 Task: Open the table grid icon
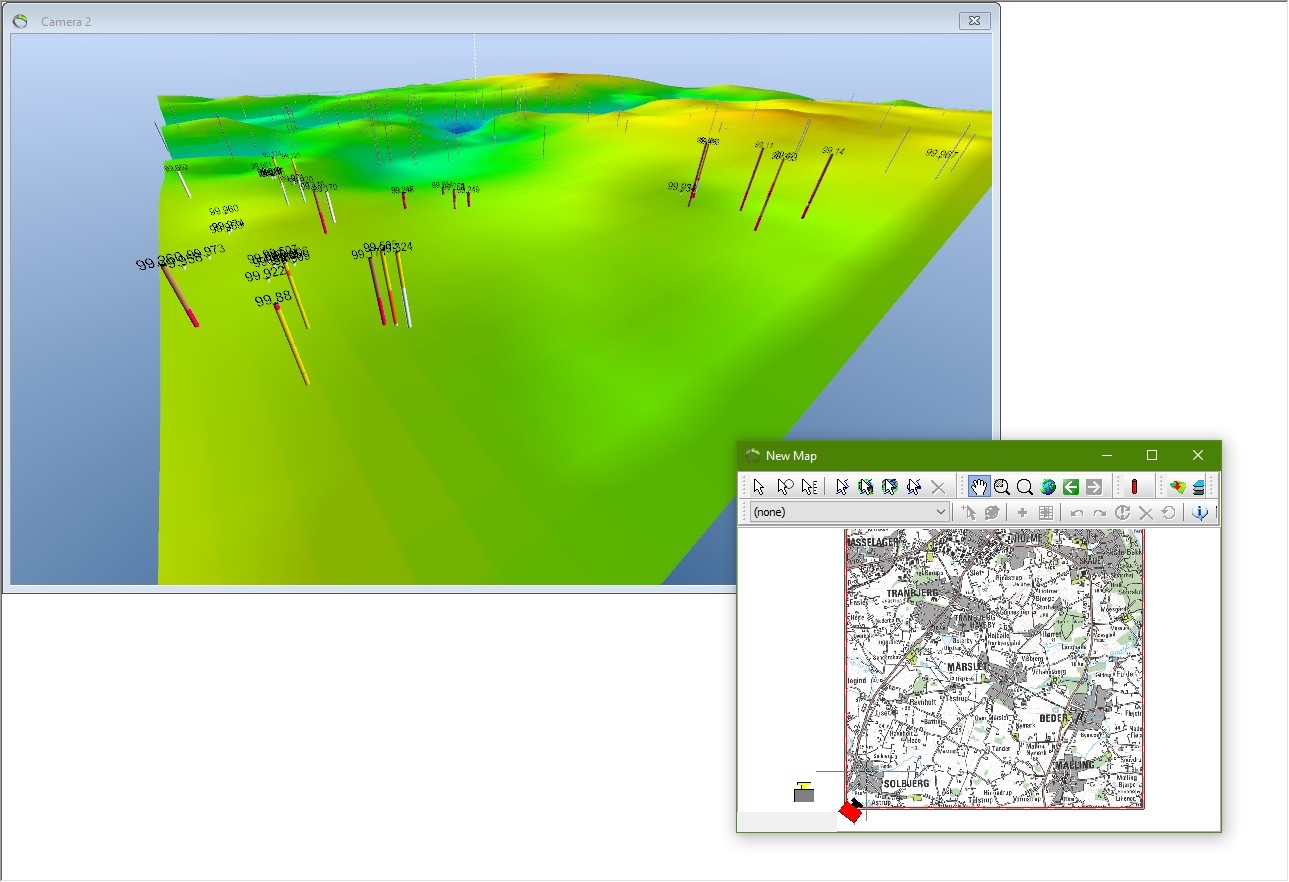pos(1046,512)
